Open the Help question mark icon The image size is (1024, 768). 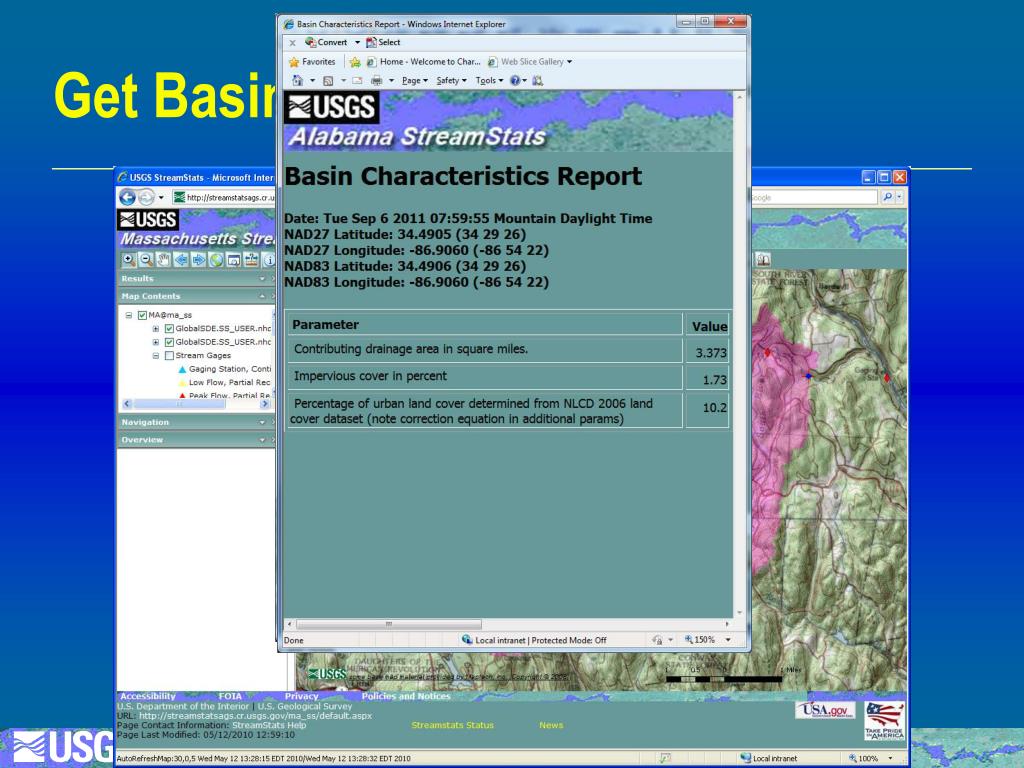(x=515, y=80)
